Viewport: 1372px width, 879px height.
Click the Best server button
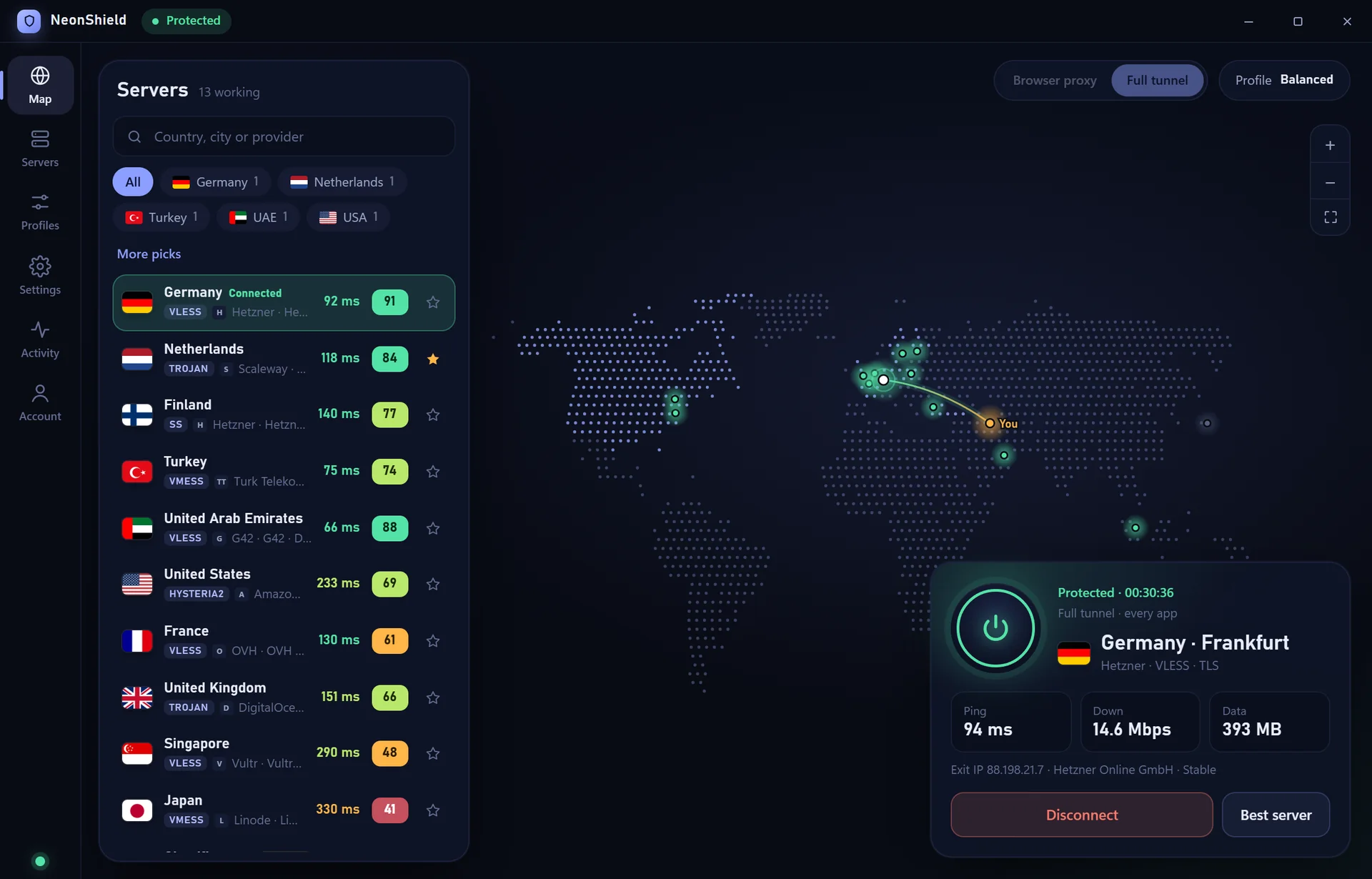pos(1276,815)
